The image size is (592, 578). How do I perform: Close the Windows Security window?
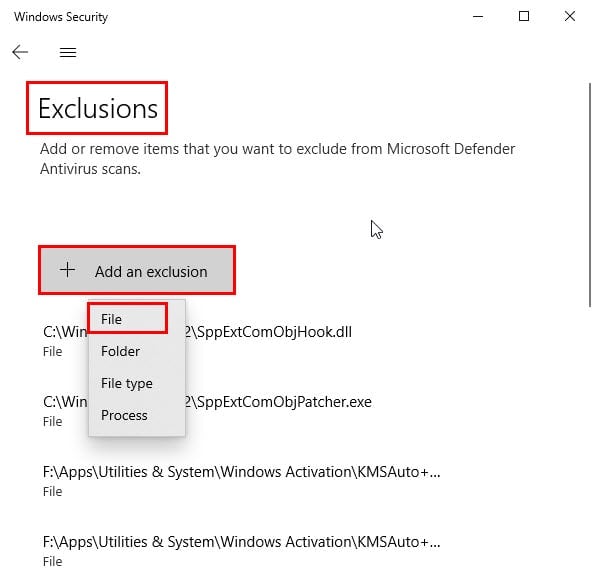click(x=570, y=16)
